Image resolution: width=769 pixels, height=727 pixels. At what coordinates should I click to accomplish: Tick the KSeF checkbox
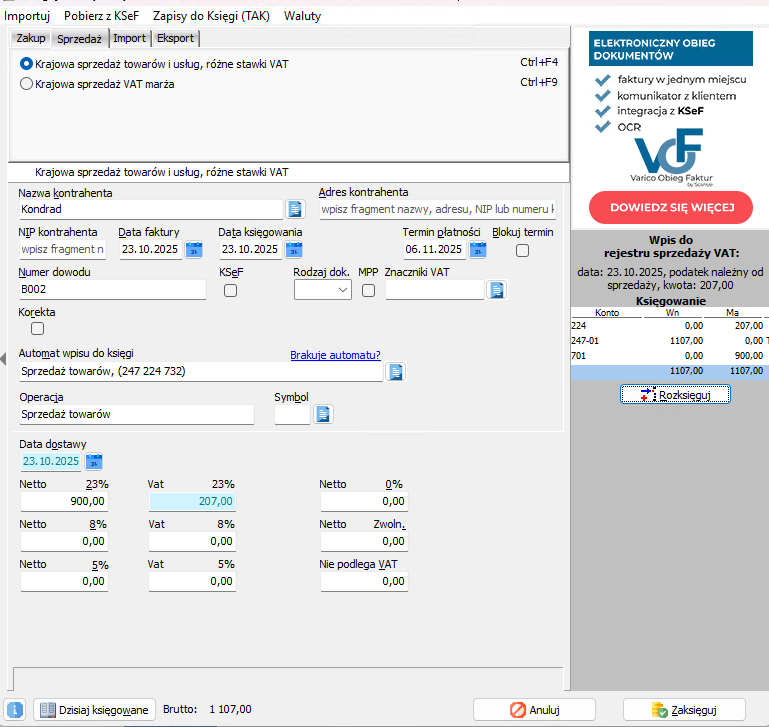[231, 290]
